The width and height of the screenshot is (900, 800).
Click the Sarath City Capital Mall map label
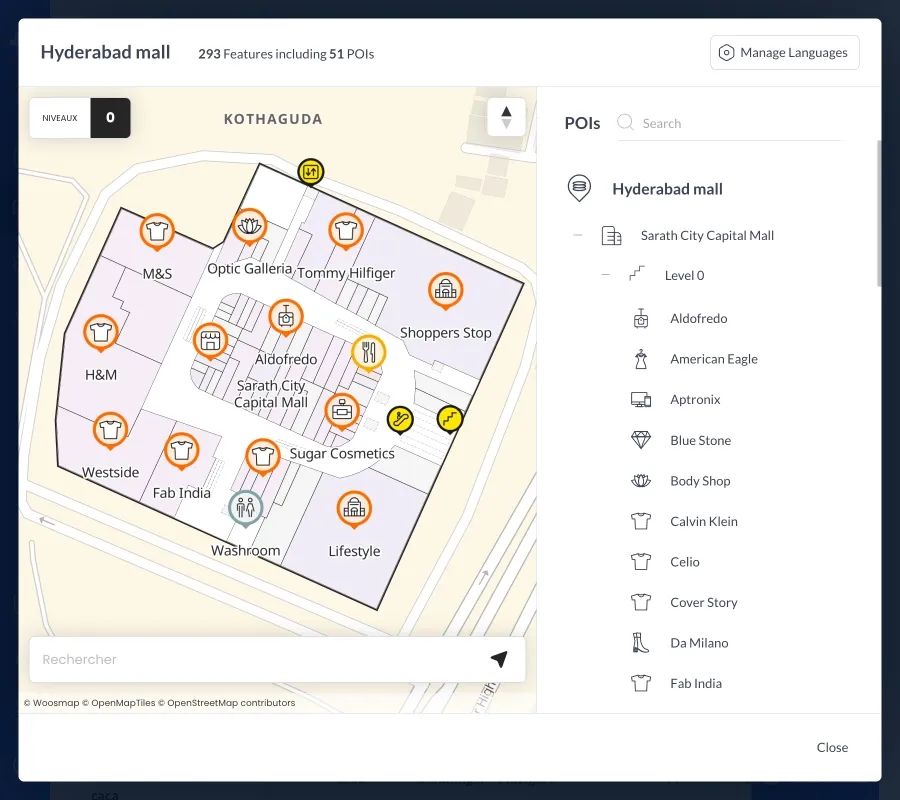click(271, 394)
